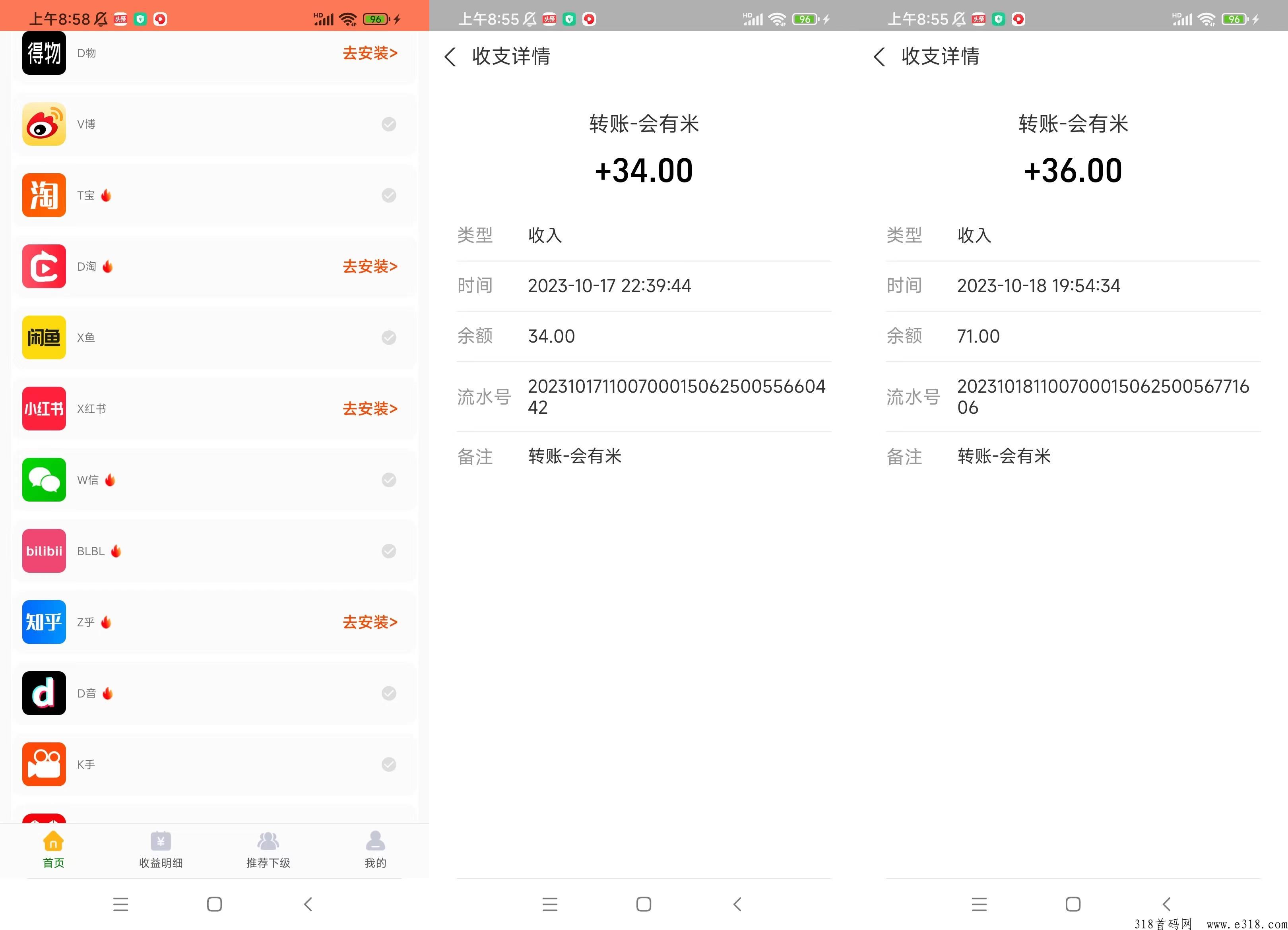Tap the bilibili pink icon
Viewport: 1288px width, 930px height.
[x=44, y=551]
